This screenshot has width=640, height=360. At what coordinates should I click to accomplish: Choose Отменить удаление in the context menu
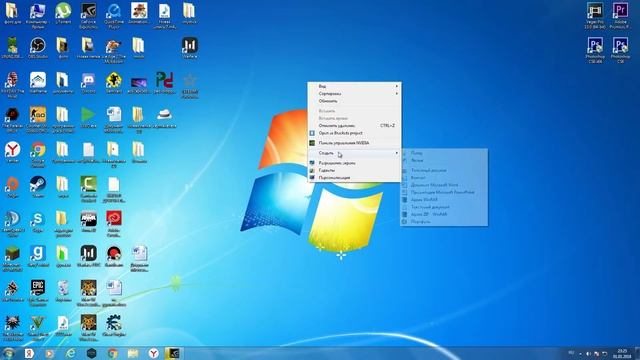click(x=354, y=126)
